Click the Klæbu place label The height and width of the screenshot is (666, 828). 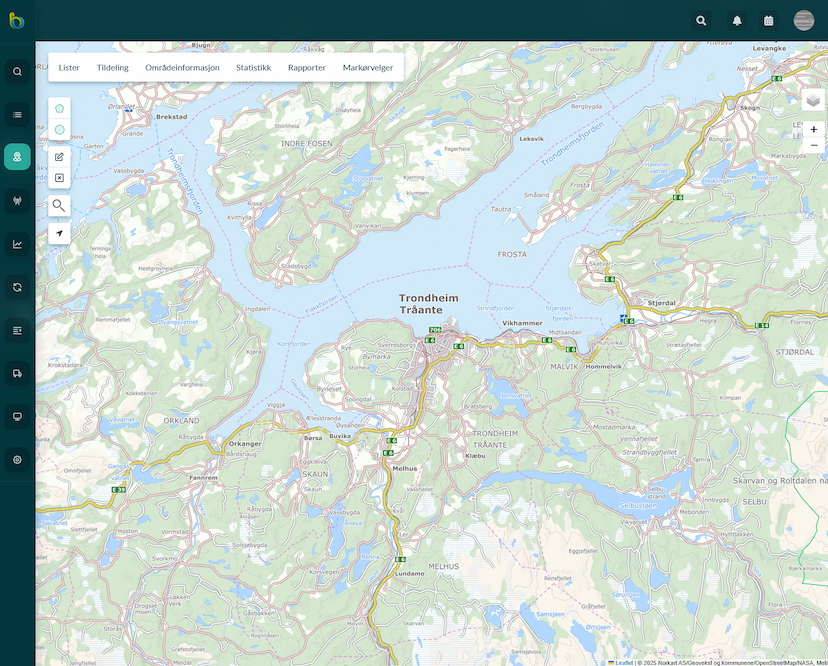pos(475,456)
